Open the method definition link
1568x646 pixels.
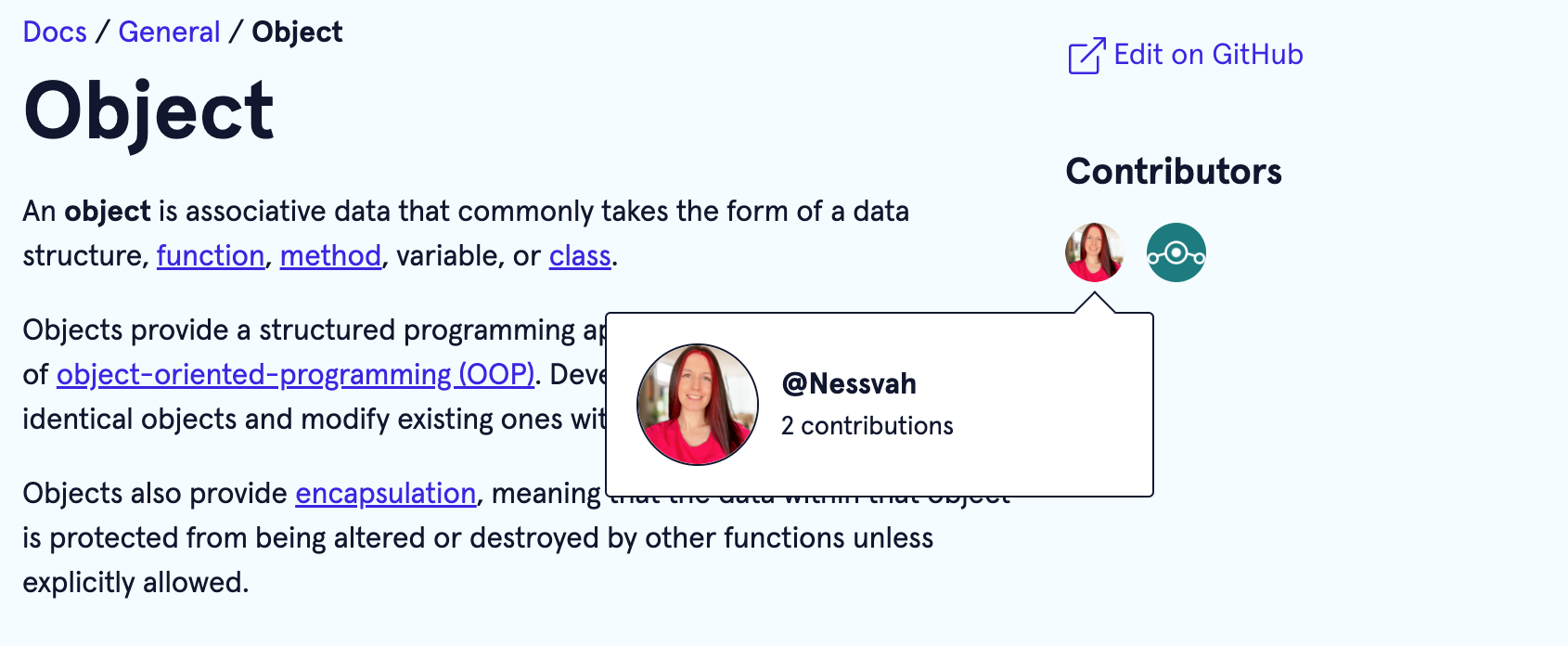tap(330, 255)
